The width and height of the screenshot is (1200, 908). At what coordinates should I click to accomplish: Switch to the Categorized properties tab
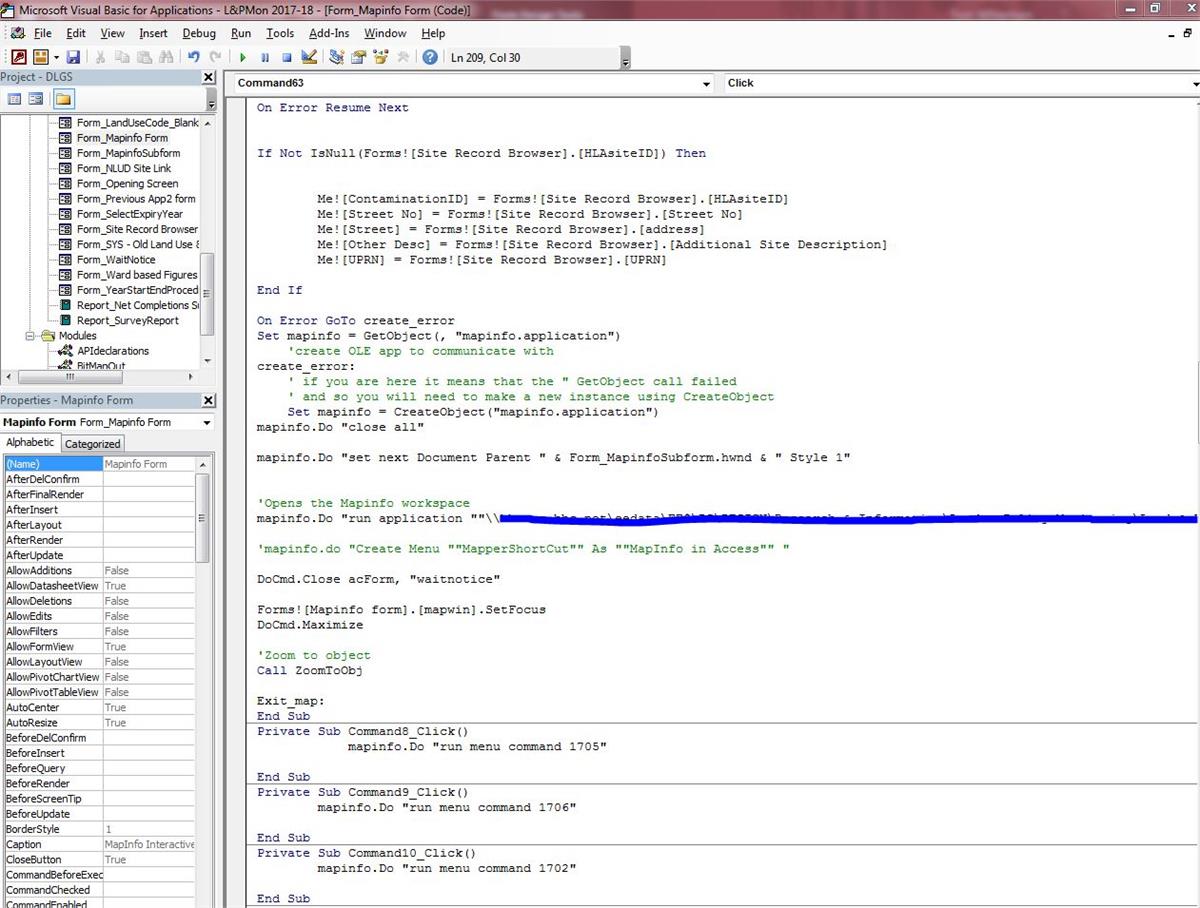tap(92, 444)
